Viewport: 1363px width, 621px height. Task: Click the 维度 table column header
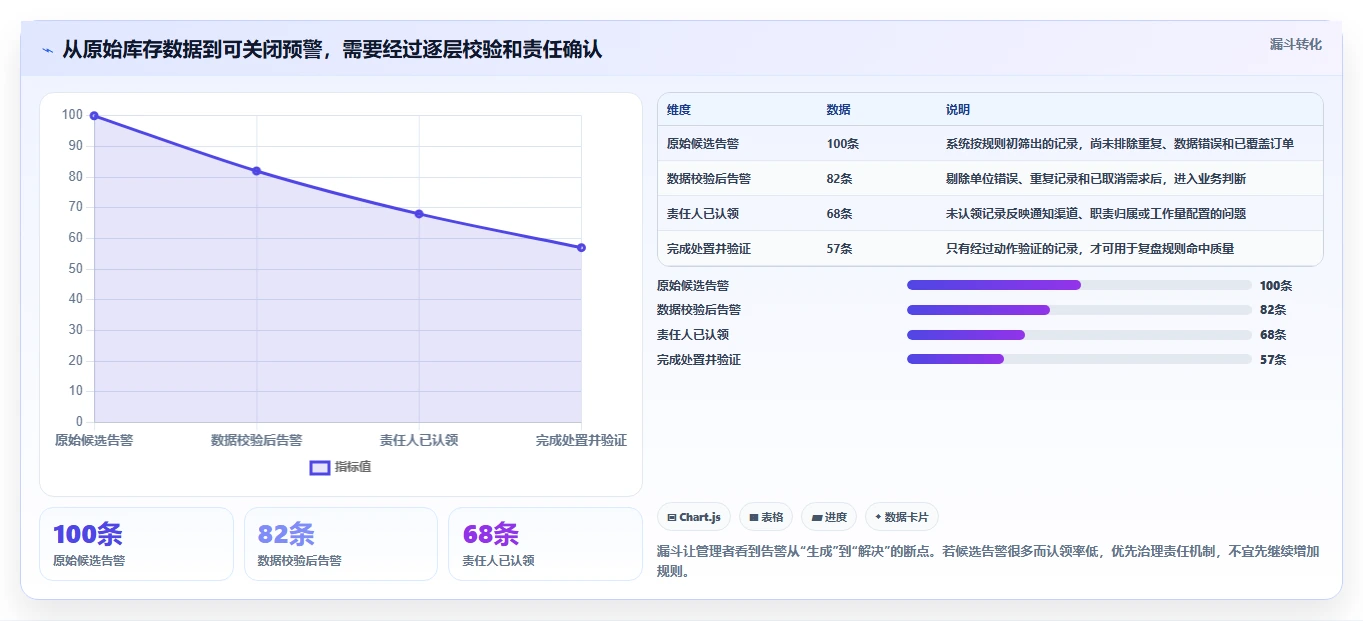click(x=679, y=110)
